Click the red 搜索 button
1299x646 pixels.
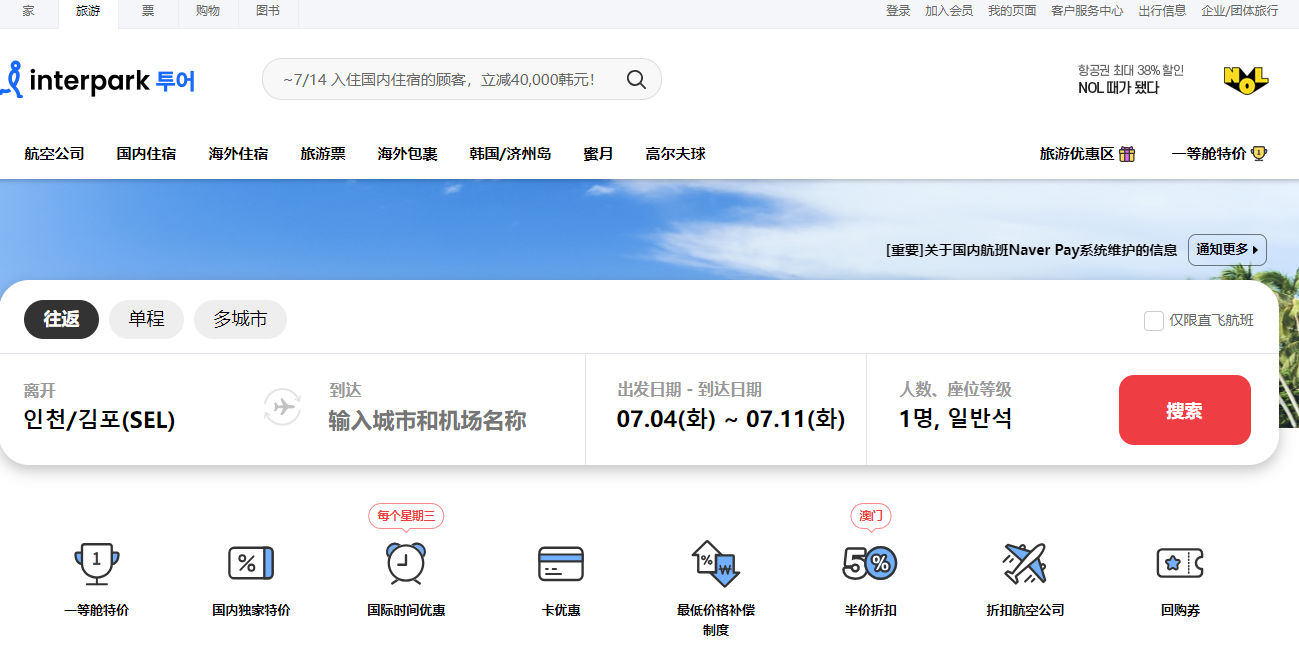point(1184,409)
